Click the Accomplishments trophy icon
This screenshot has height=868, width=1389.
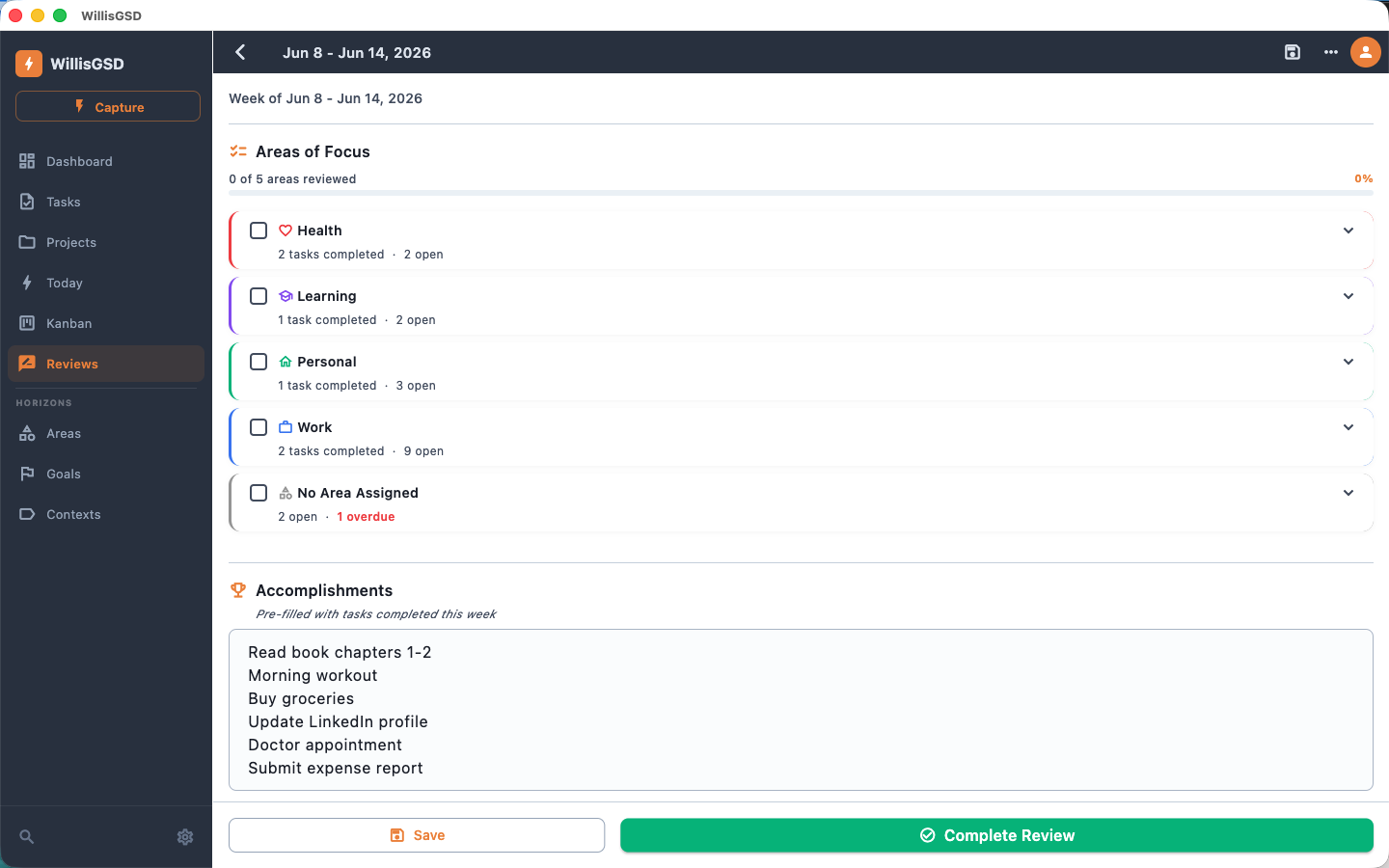click(x=238, y=590)
